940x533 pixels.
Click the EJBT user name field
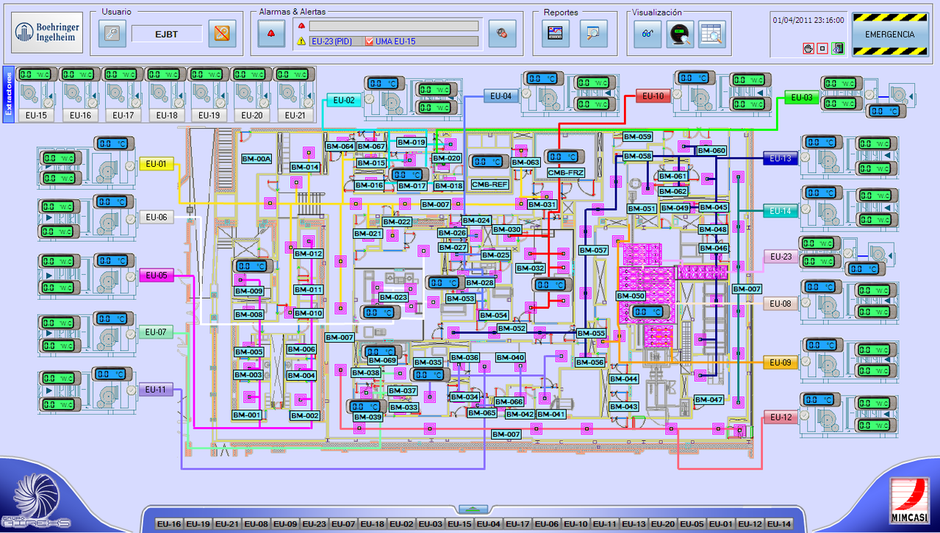[x=167, y=34]
